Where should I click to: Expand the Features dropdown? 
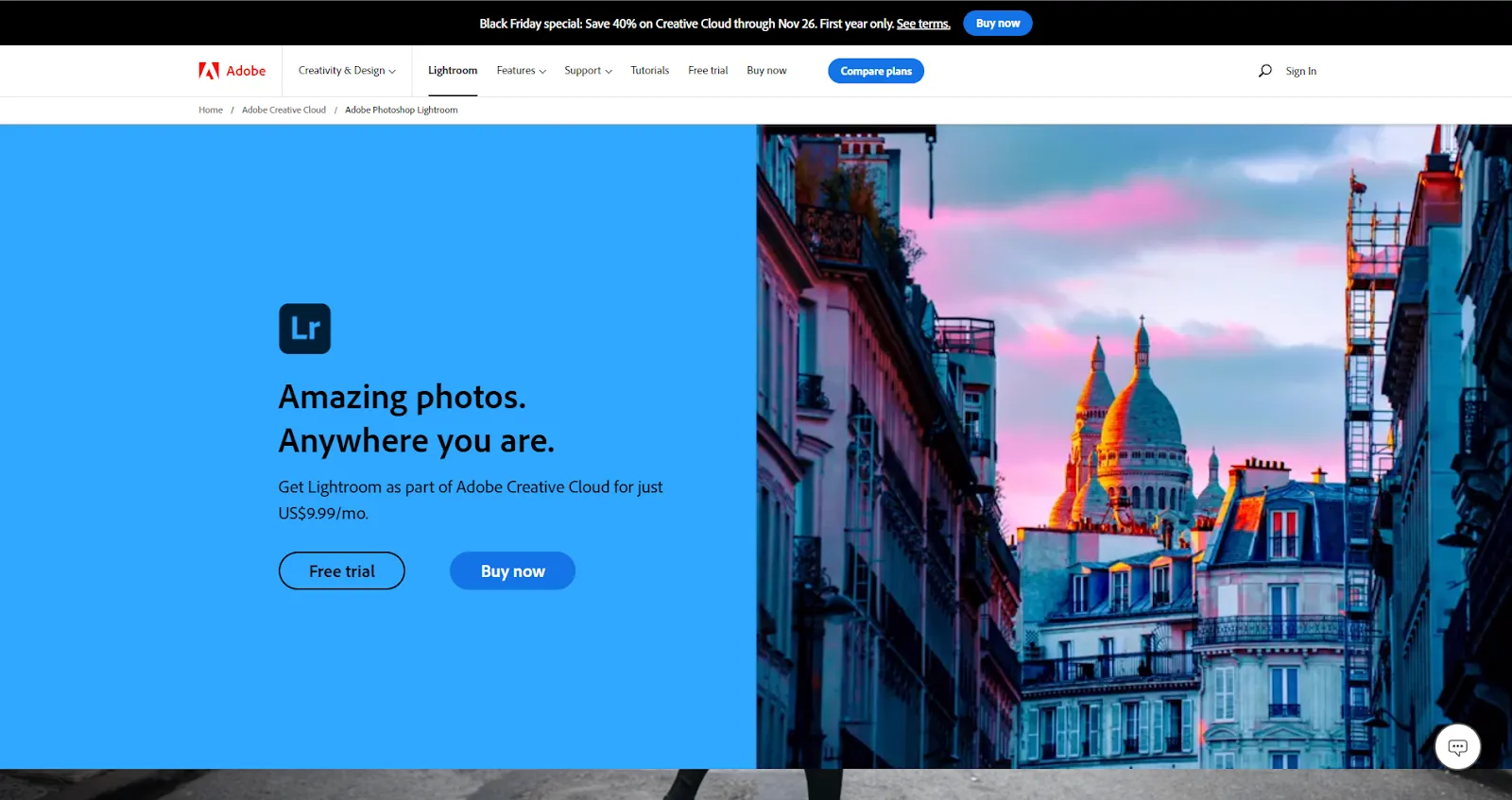tap(521, 71)
